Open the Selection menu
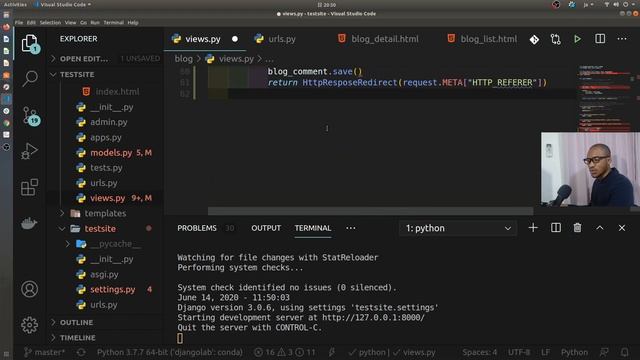This screenshot has width=640, height=360. (50, 22)
